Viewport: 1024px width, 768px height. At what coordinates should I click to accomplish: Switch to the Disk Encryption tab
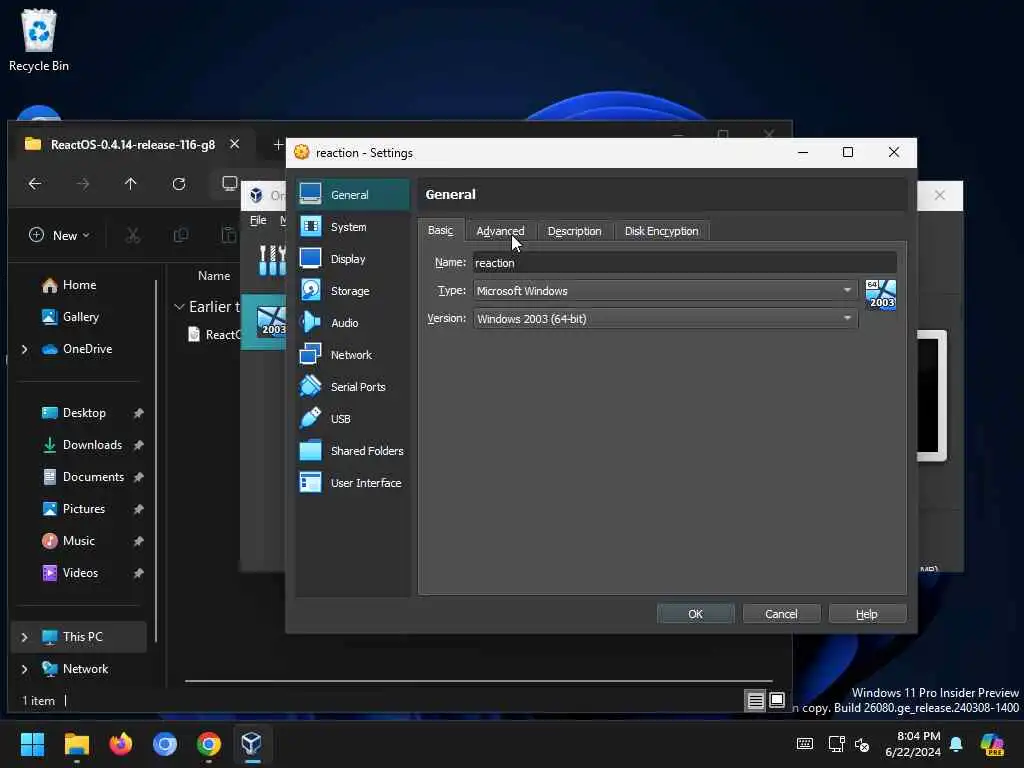(x=662, y=231)
